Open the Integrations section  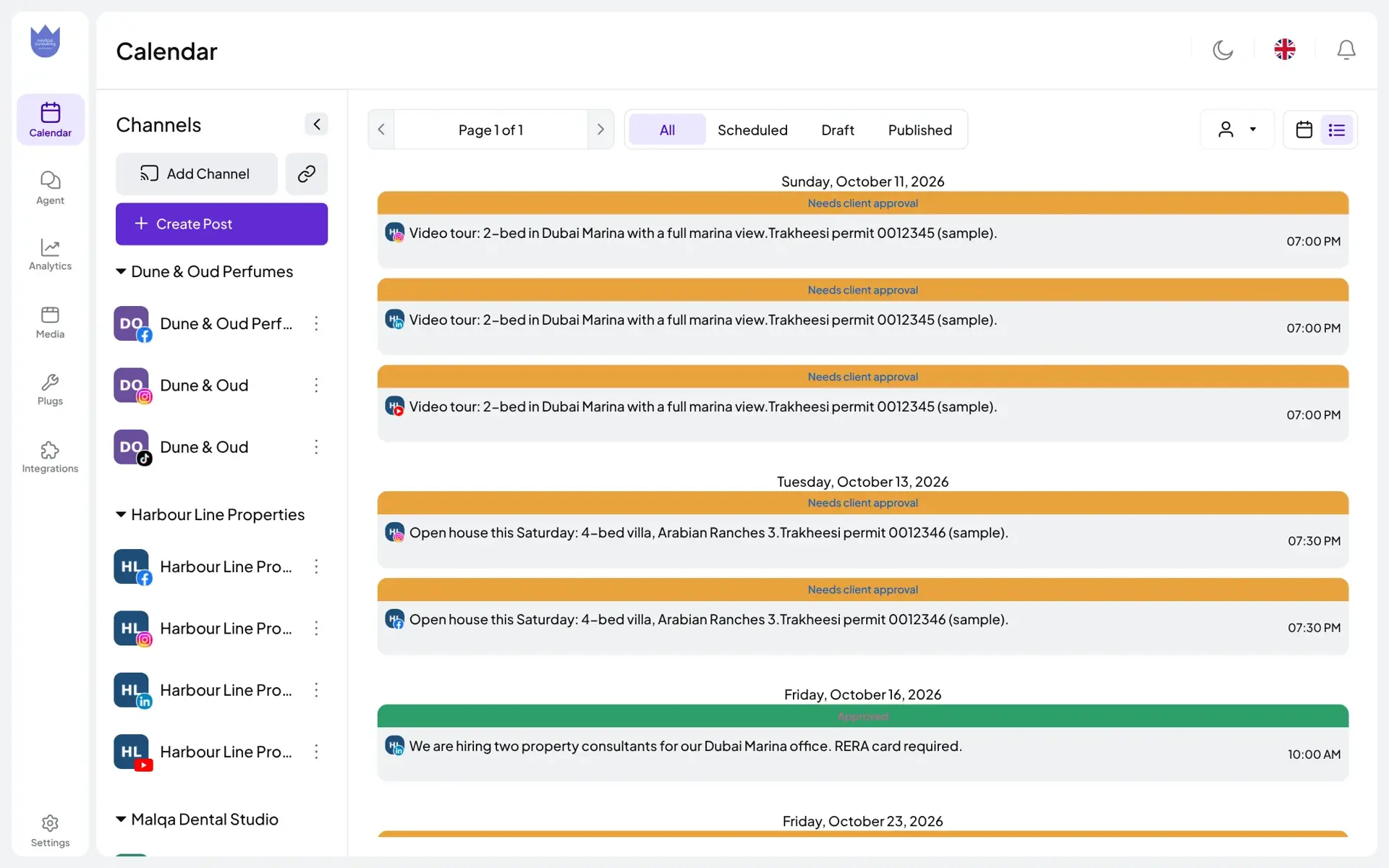coord(50,457)
